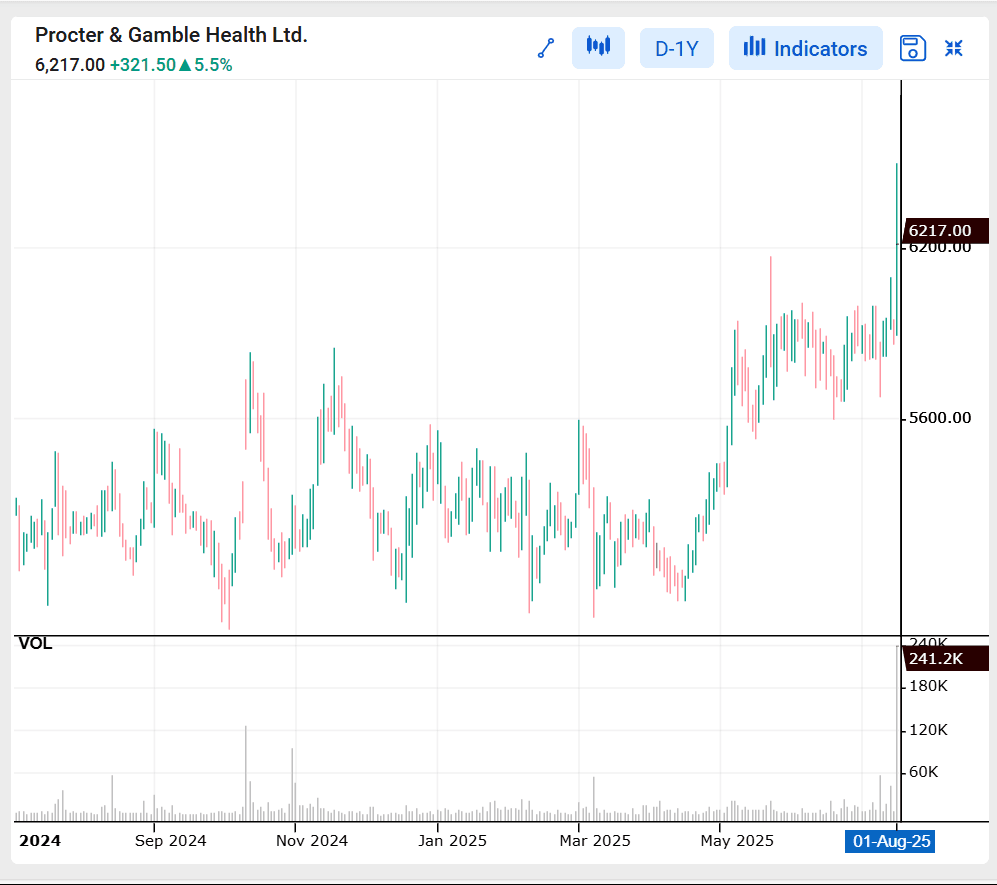Click the 60K volume axis label
The width and height of the screenshot is (997, 885).
(x=923, y=772)
